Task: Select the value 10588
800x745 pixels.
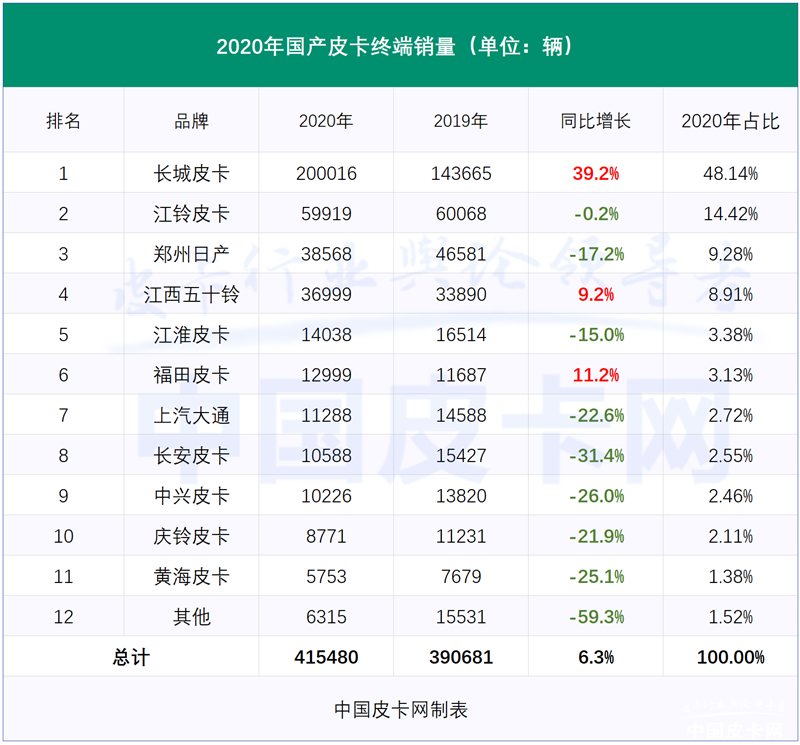Action: click(326, 456)
